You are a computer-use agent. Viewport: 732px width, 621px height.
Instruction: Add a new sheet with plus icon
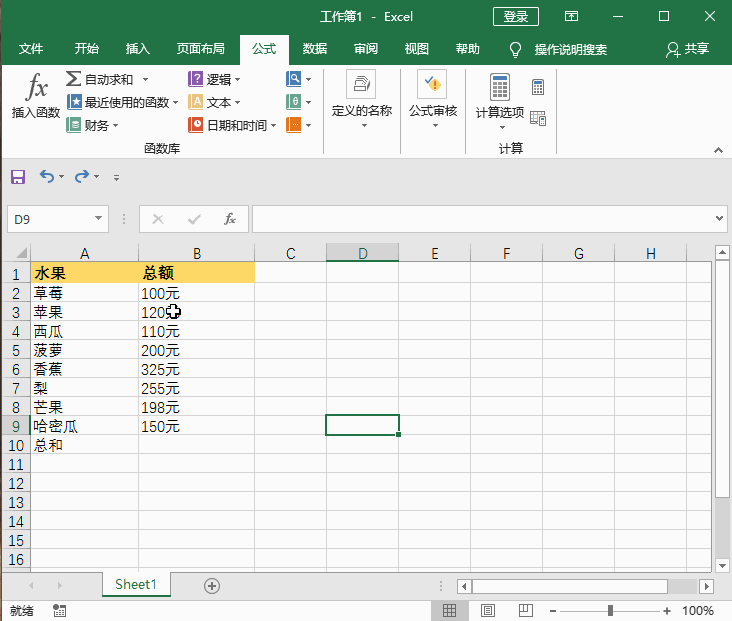(x=212, y=586)
